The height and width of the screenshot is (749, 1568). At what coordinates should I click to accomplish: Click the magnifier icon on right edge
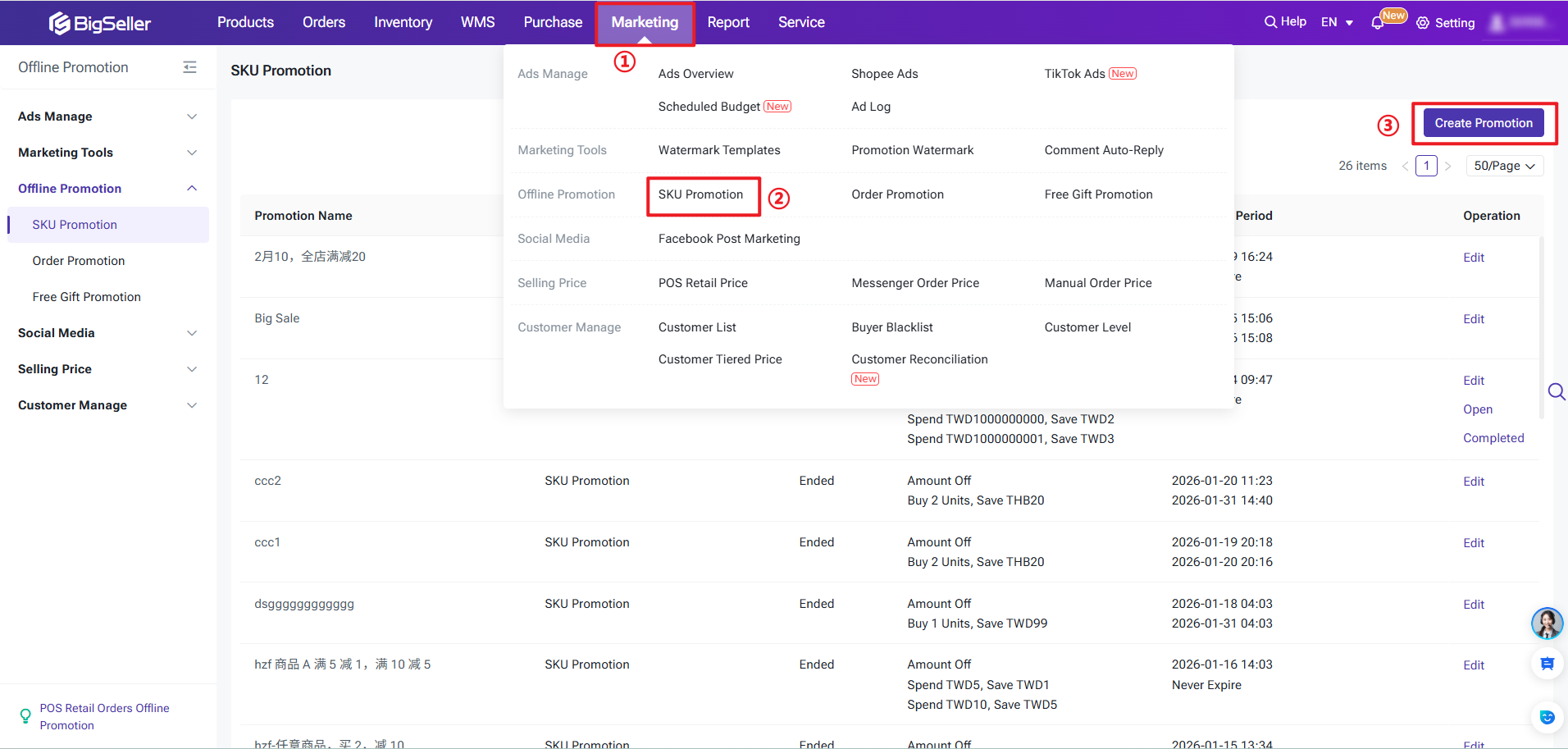coord(1555,391)
